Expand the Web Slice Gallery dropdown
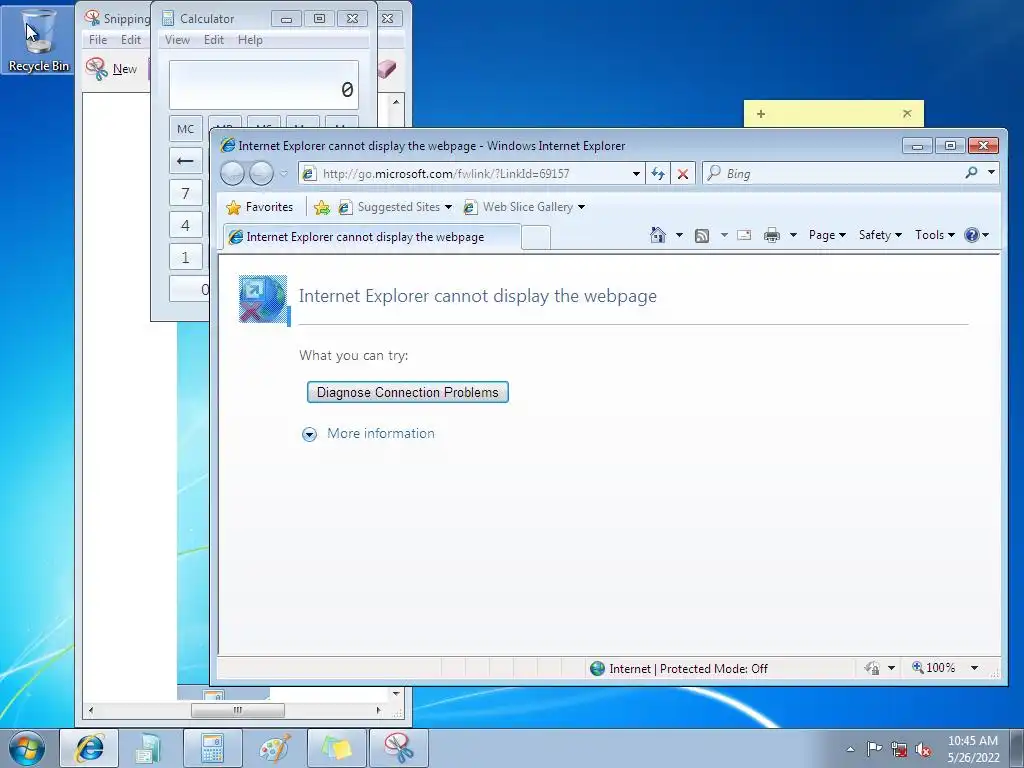This screenshot has width=1024, height=768. pos(581,207)
